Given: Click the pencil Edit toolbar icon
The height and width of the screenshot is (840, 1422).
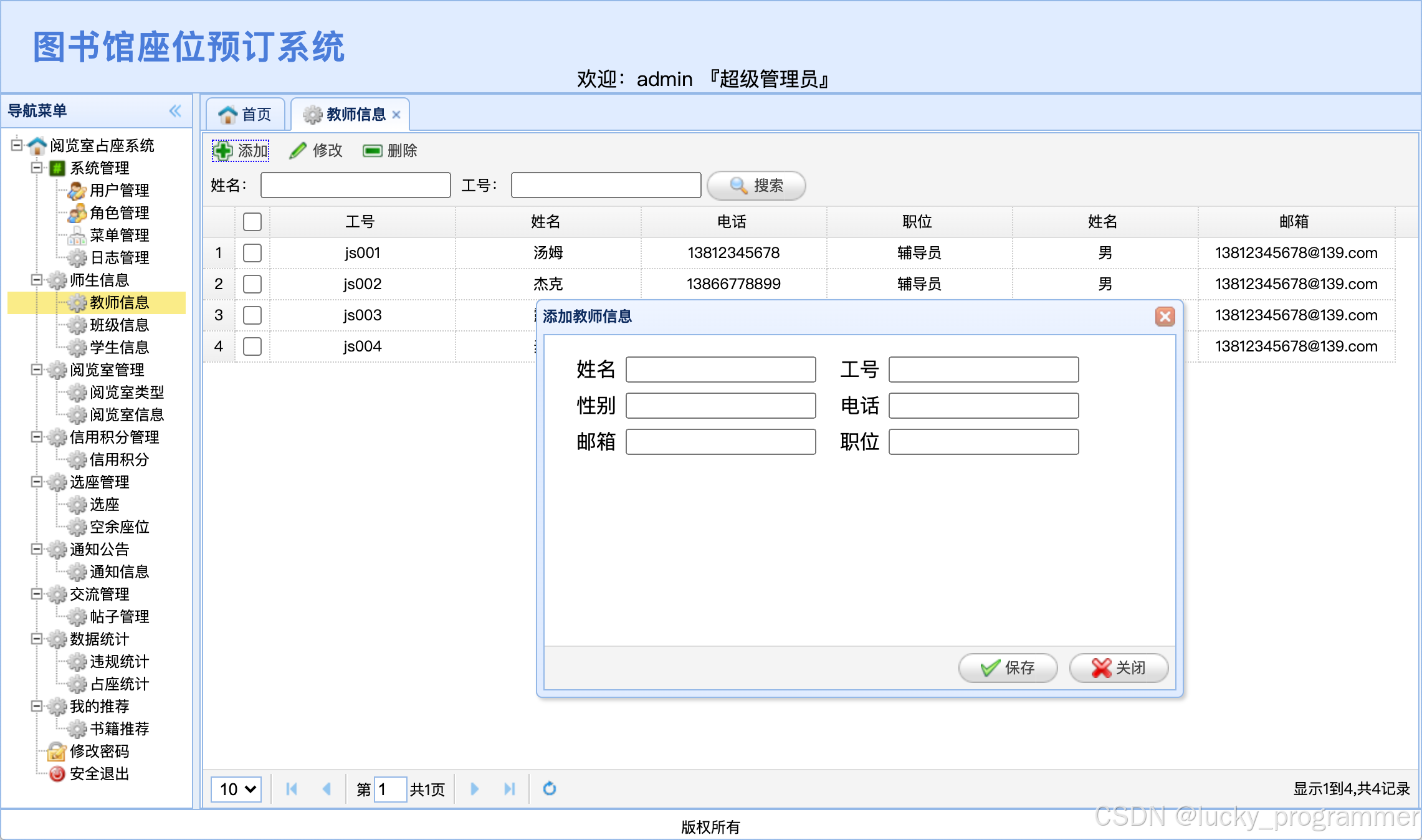Looking at the screenshot, I should coord(298,151).
